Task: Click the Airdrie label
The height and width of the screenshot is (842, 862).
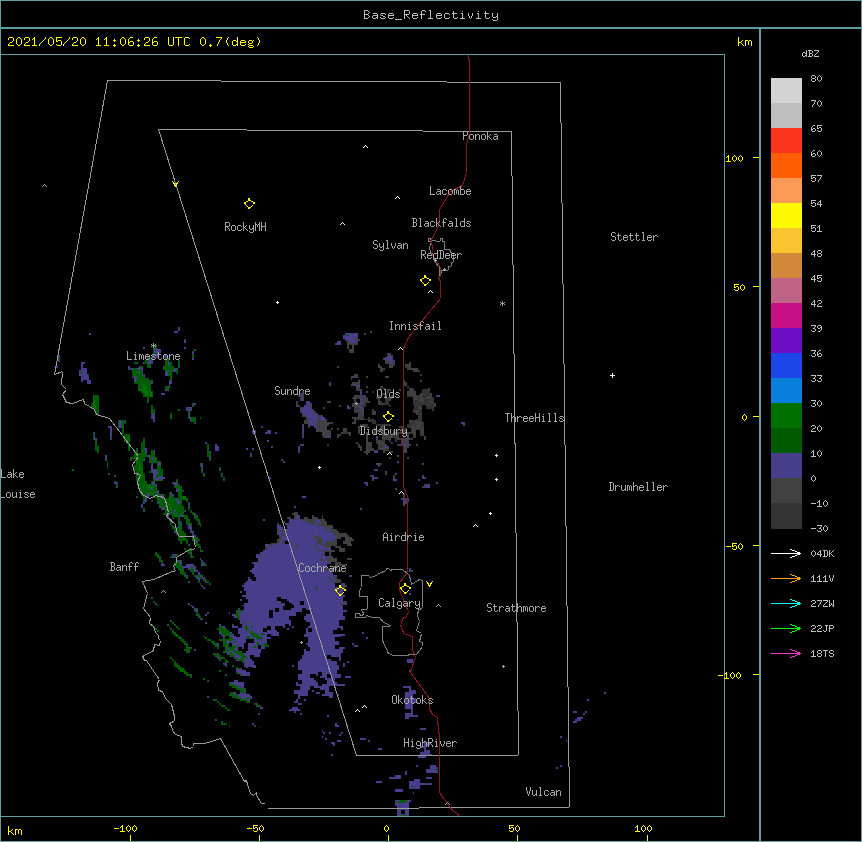Action: click(x=404, y=537)
